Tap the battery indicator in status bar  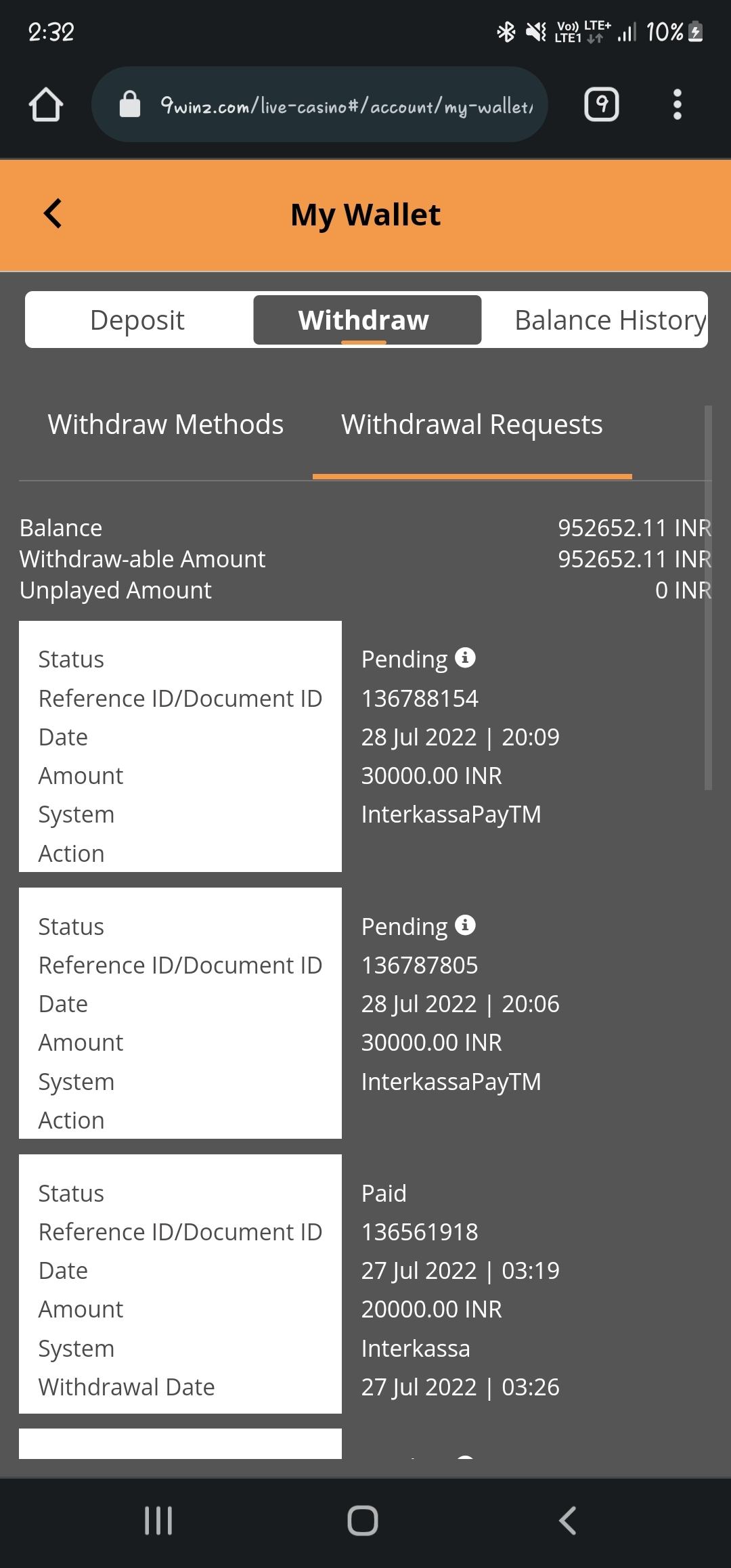[695, 32]
